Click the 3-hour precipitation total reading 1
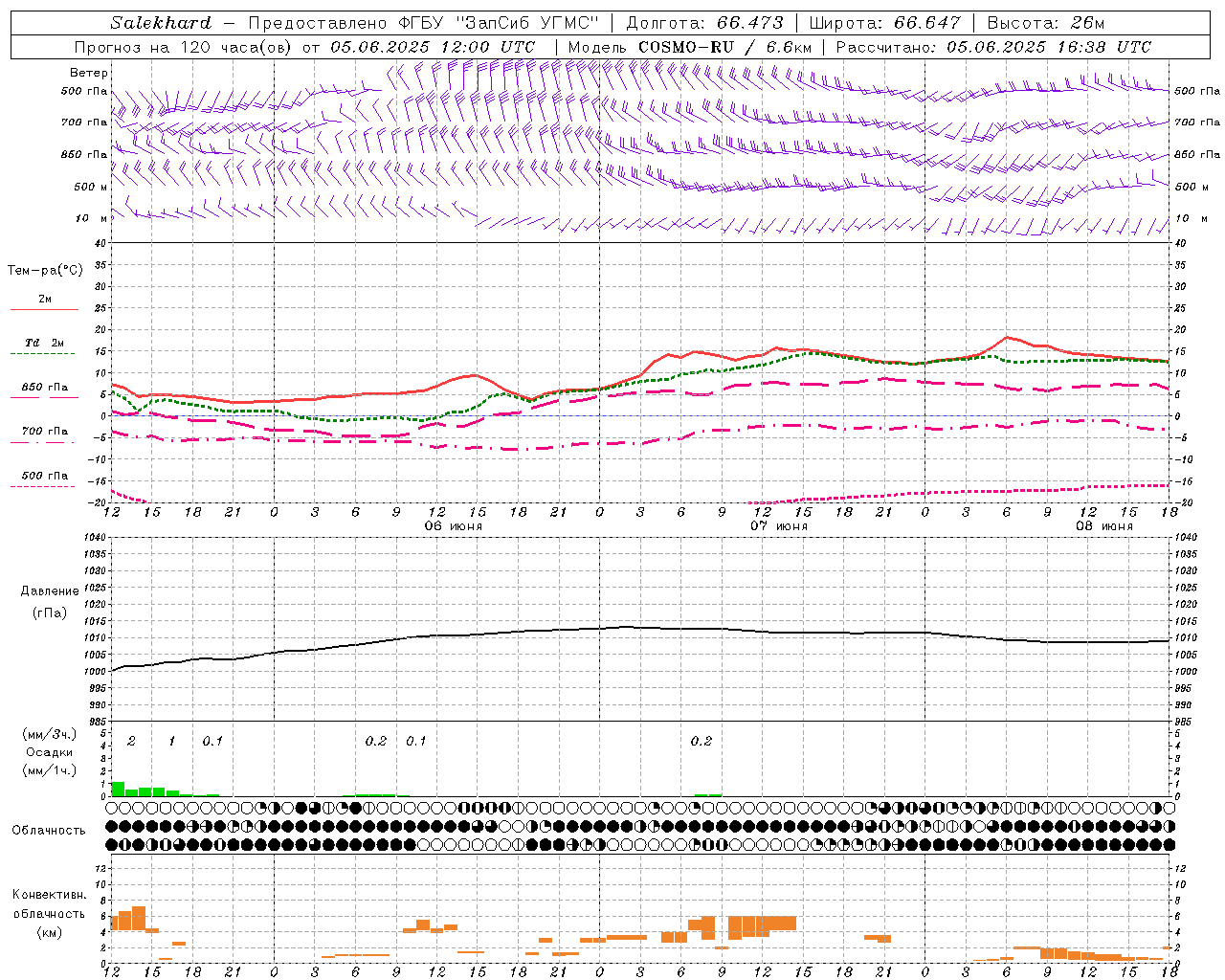This screenshot has width=1225, height=980. pos(171,742)
